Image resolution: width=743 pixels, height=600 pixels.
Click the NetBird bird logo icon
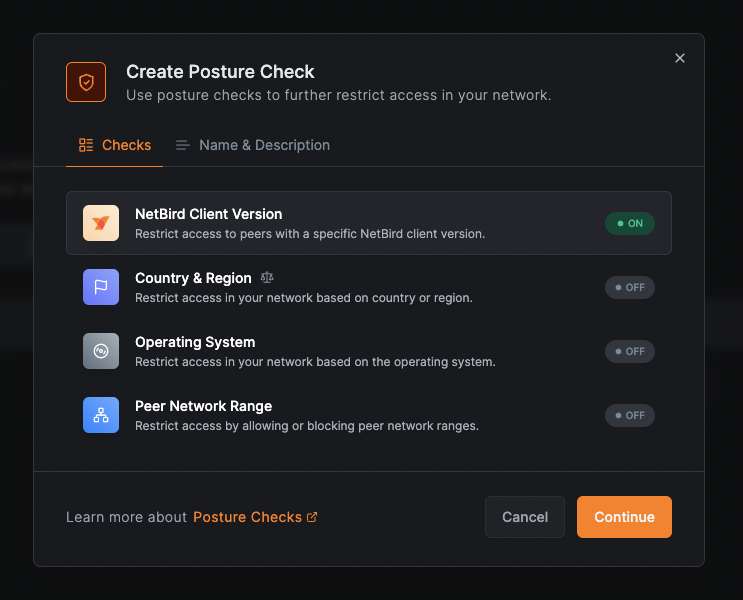(x=101, y=223)
